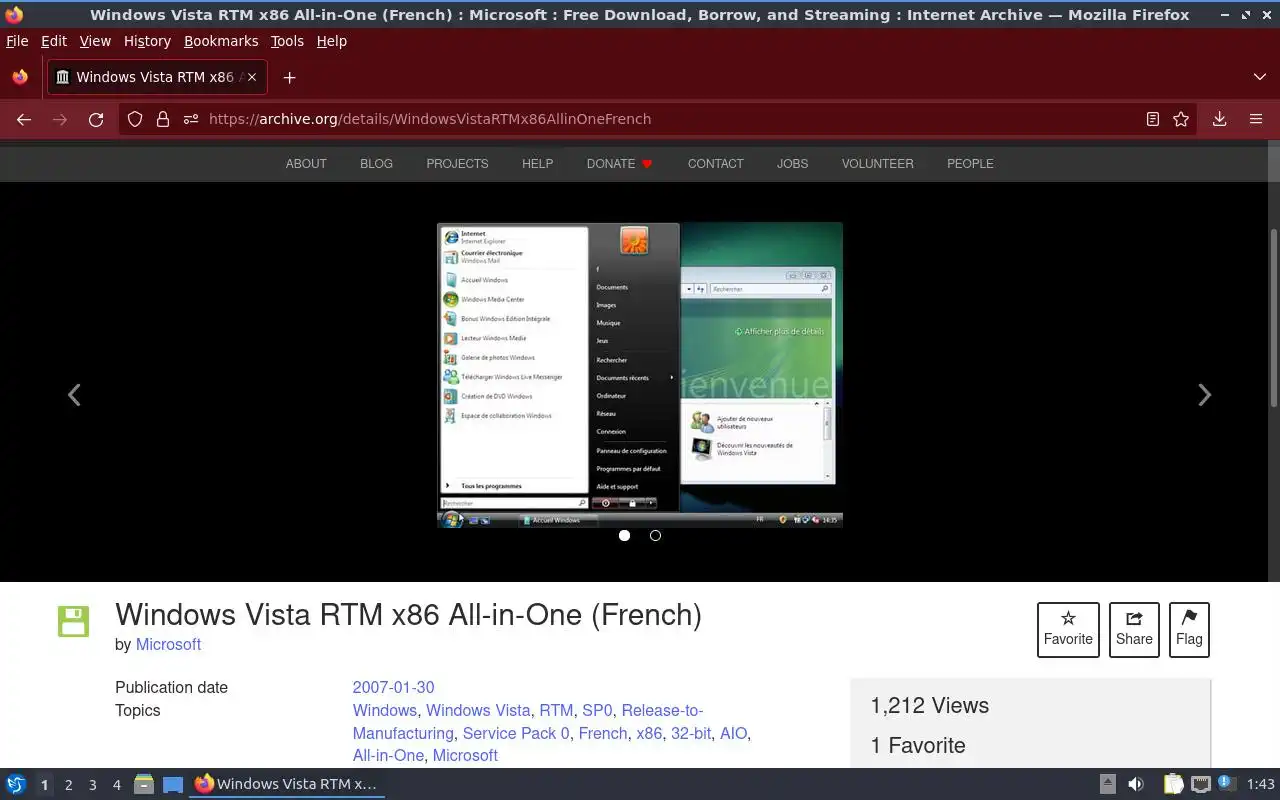Open the network status tray icon
The height and width of the screenshot is (800, 1280).
1200,784
